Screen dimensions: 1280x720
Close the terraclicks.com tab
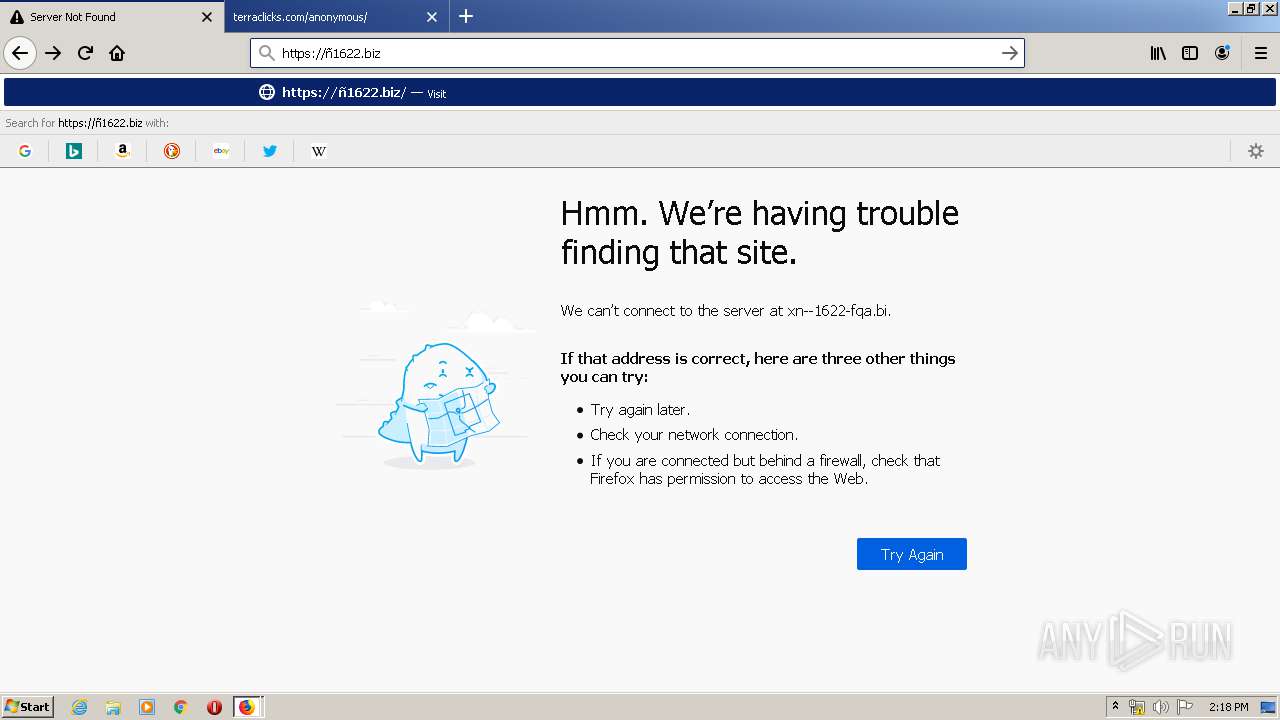(432, 17)
